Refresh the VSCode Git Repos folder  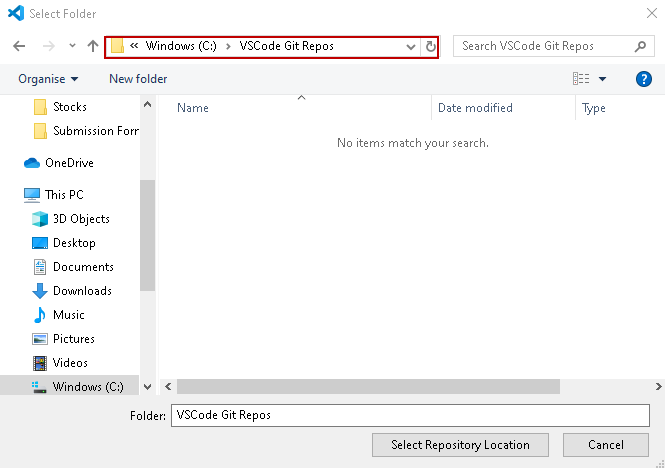point(431,46)
